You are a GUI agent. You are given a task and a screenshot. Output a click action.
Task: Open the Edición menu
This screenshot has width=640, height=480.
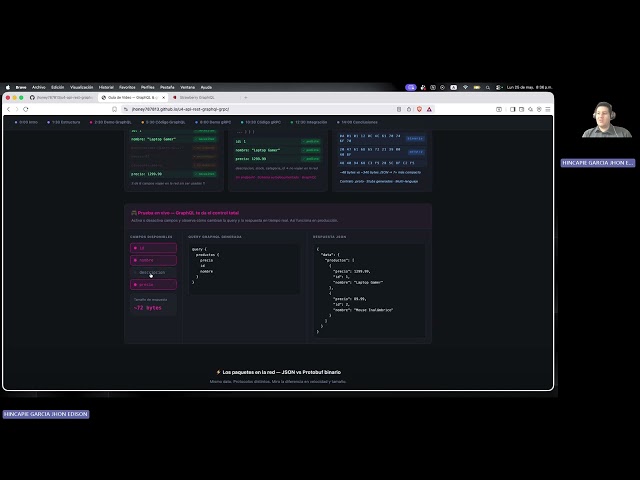pyautogui.click(x=58, y=87)
